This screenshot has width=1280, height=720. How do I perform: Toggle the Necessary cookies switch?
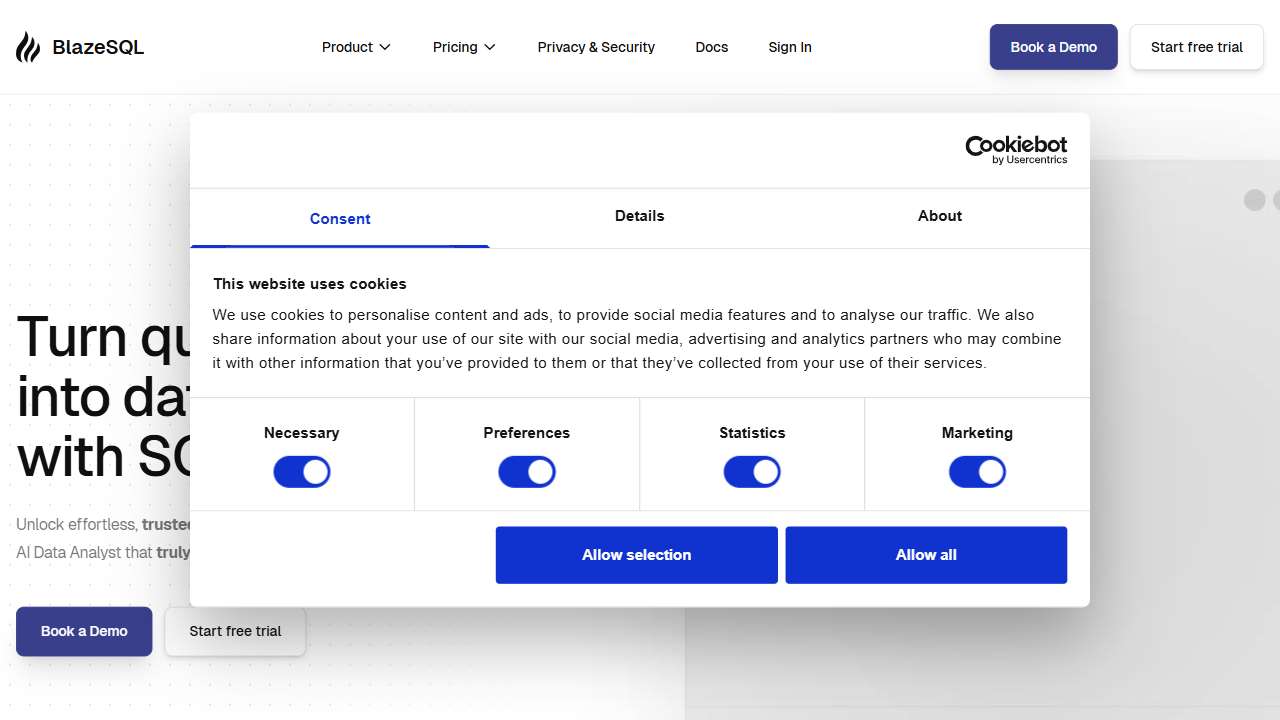point(302,472)
